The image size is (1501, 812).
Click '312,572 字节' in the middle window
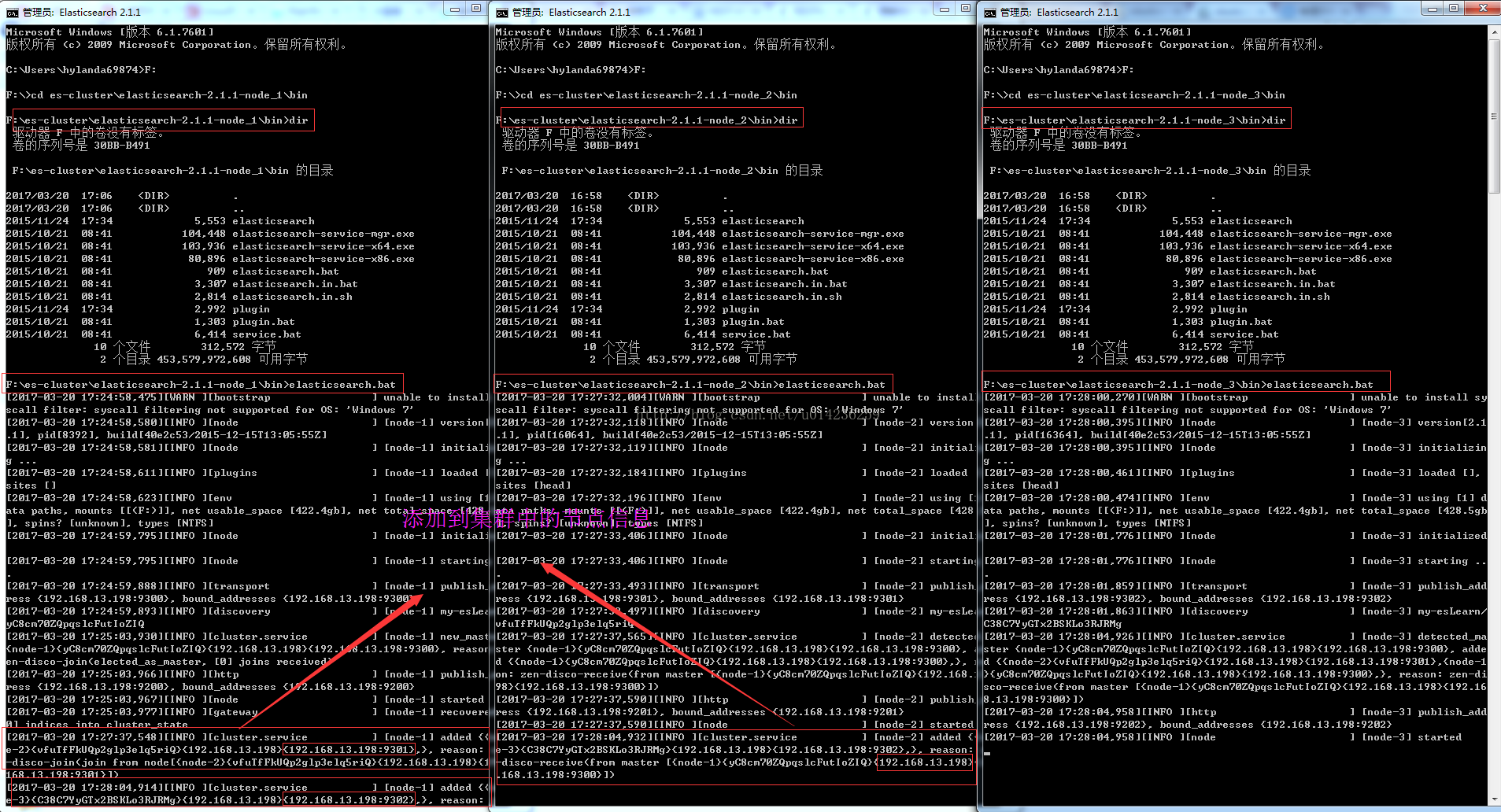(x=728, y=347)
